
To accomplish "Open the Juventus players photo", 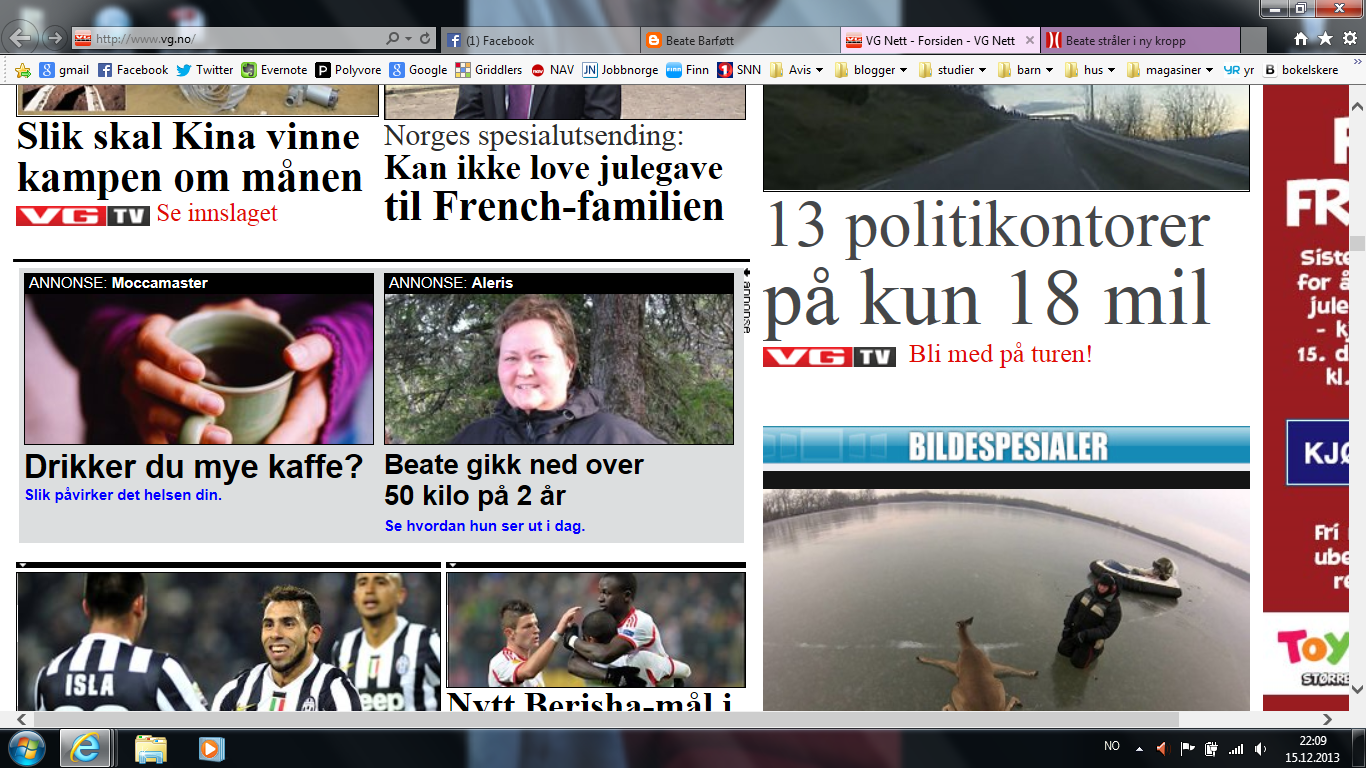I will (228, 641).
